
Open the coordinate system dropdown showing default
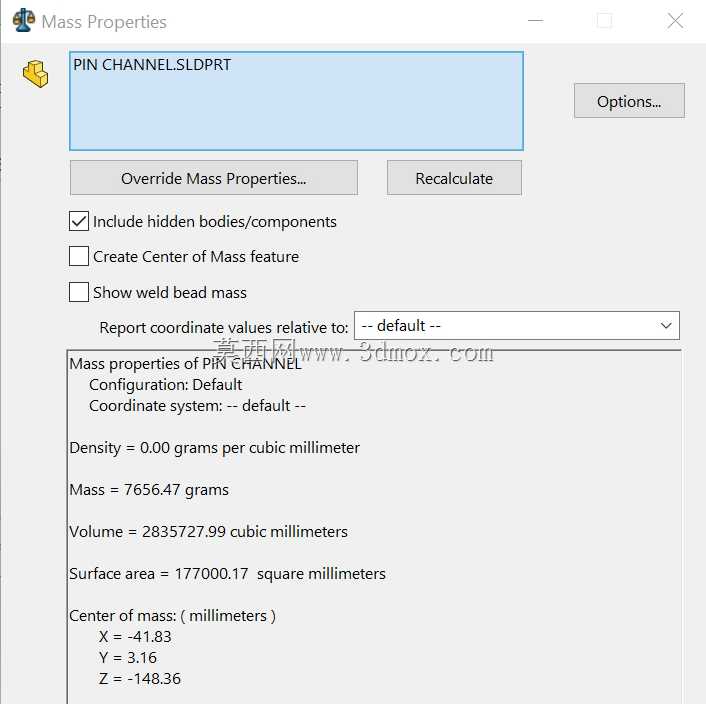[517, 325]
